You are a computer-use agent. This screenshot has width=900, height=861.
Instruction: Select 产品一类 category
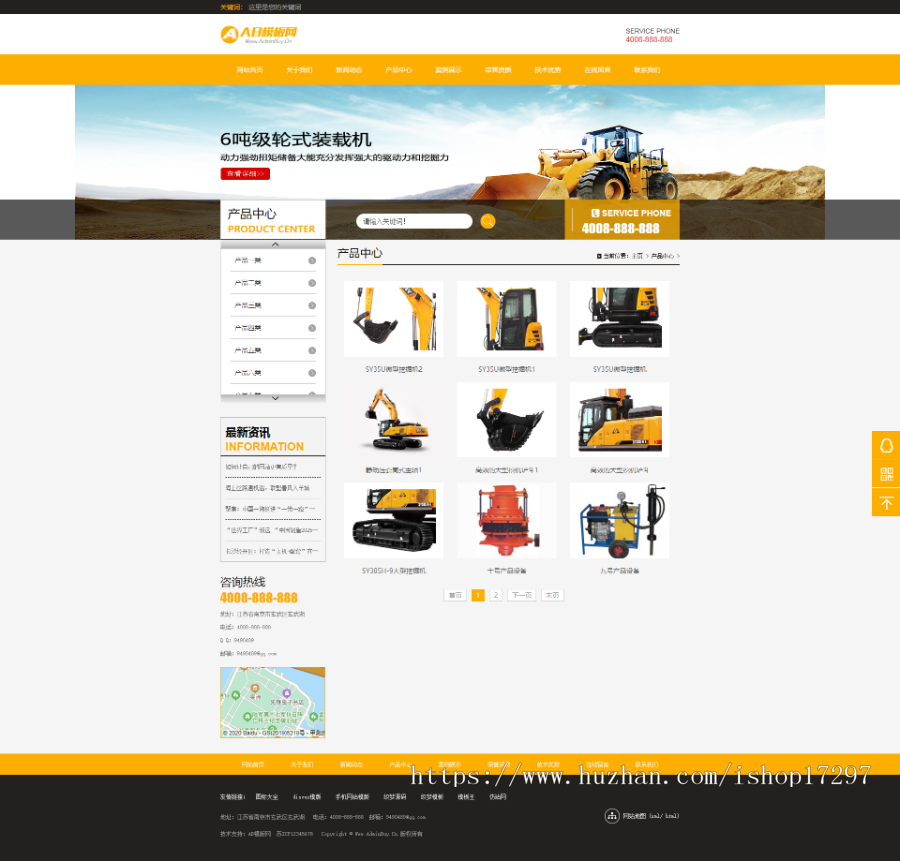[248, 261]
